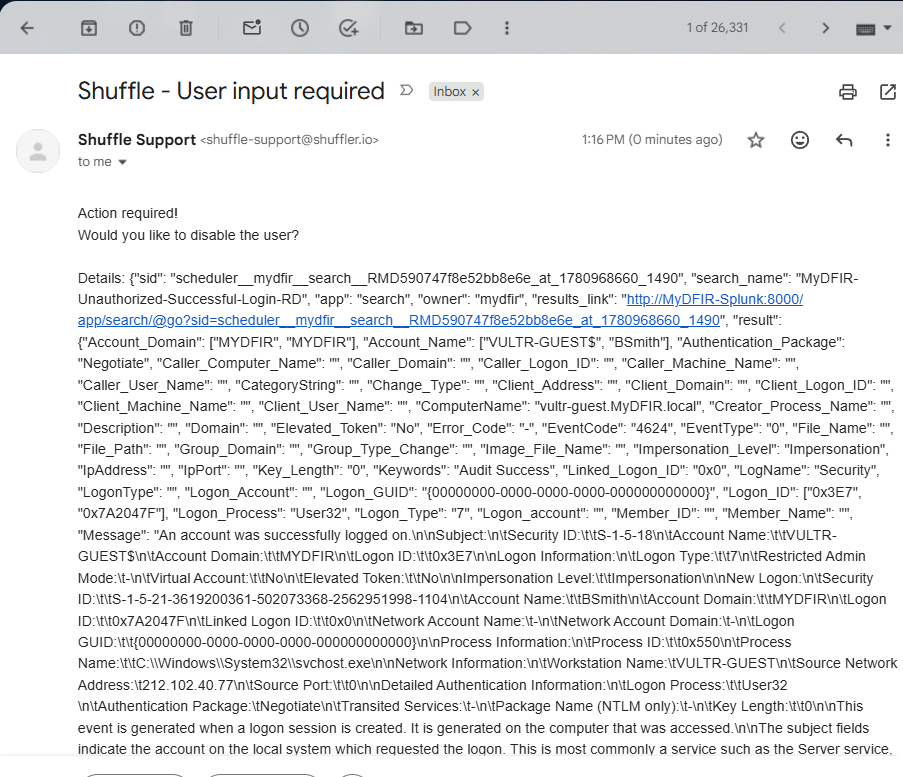903x777 pixels.
Task: Click the shuffle-support@shuffler.io address
Action: click(x=290, y=140)
